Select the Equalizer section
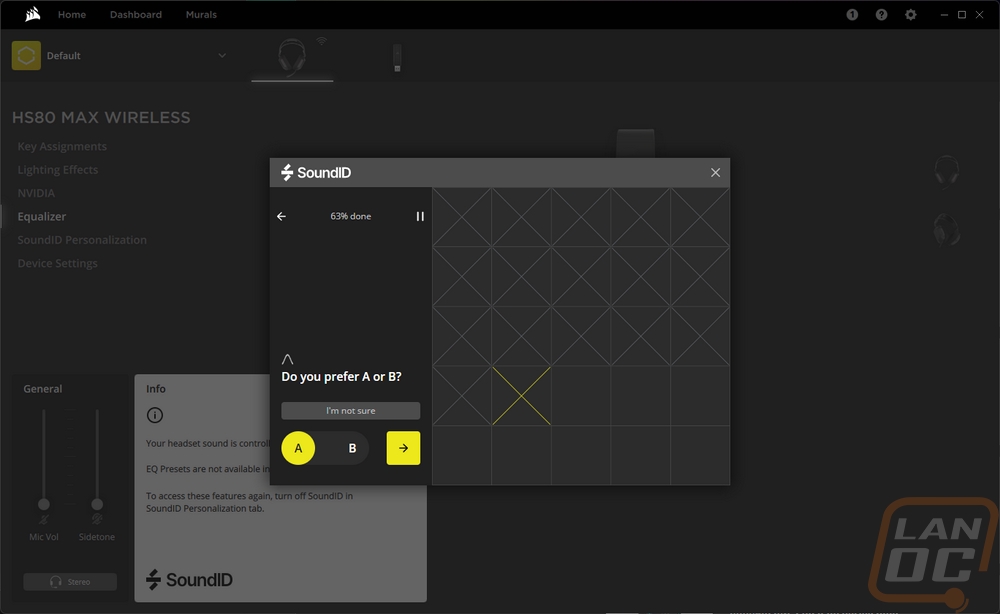The image size is (1000, 614). click(x=41, y=216)
